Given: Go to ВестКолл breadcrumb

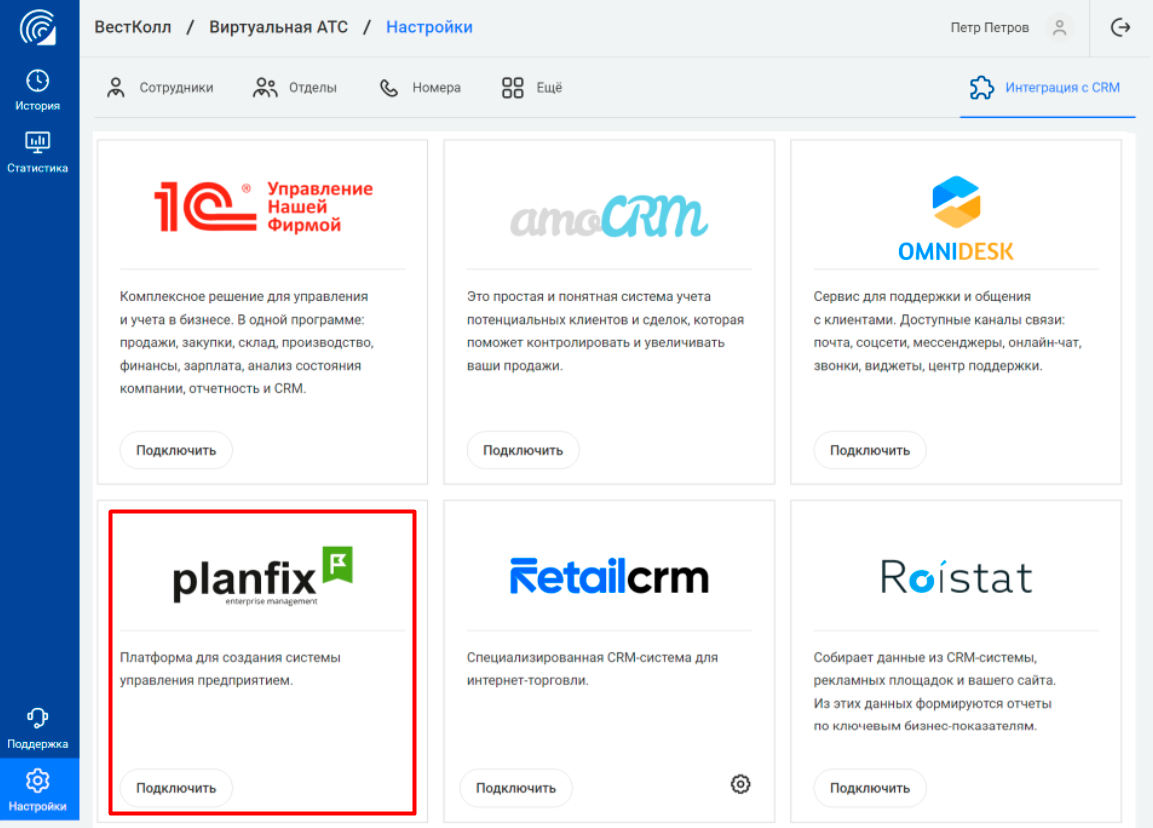Looking at the screenshot, I should 132,27.
